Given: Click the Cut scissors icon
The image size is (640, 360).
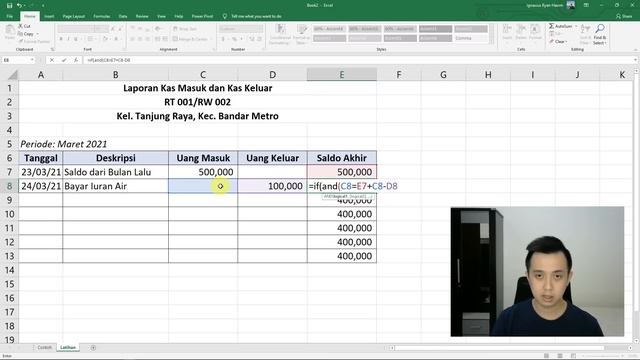Looking at the screenshot, I should click(x=20, y=26).
